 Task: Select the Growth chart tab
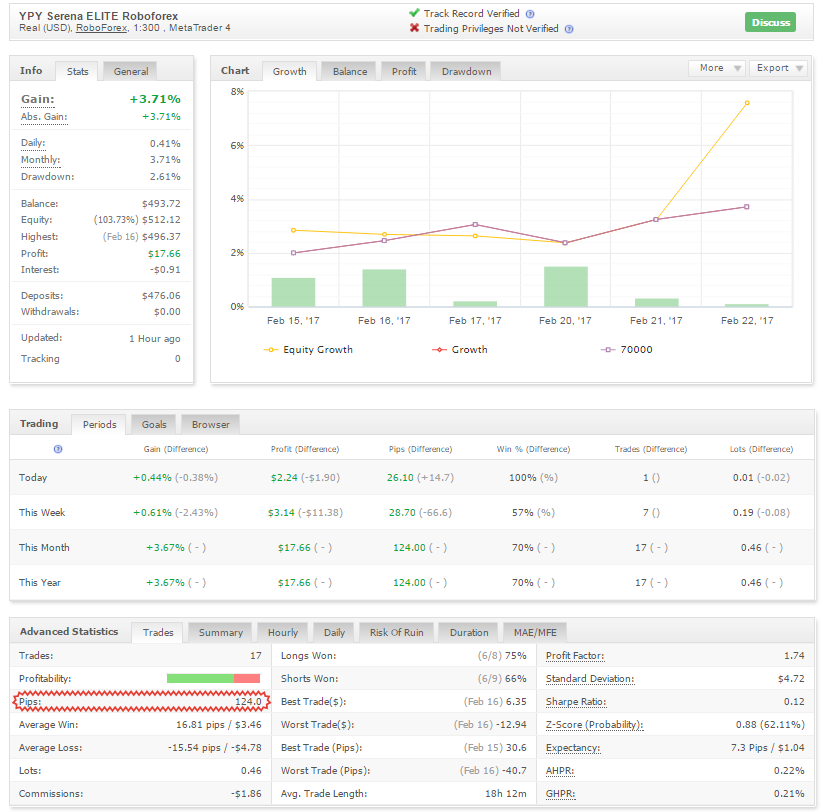coord(289,72)
